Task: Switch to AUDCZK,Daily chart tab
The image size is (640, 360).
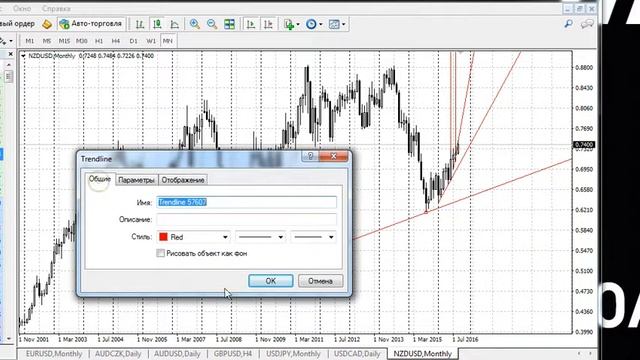Action: tap(118, 354)
